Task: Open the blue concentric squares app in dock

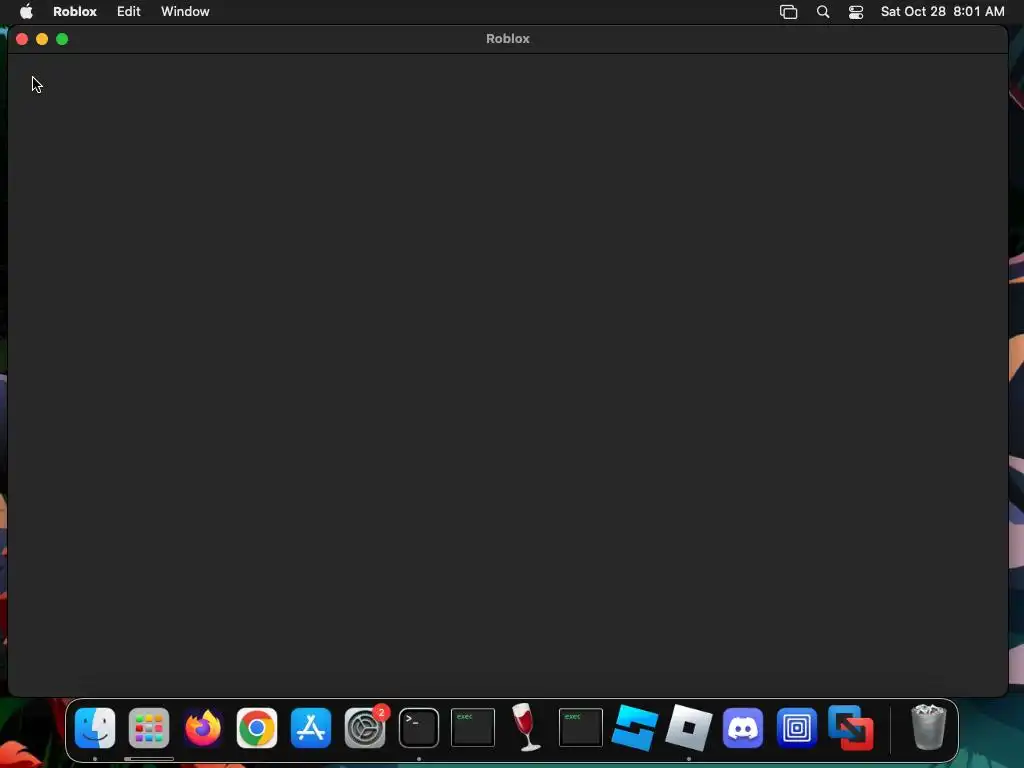Action: click(x=797, y=728)
